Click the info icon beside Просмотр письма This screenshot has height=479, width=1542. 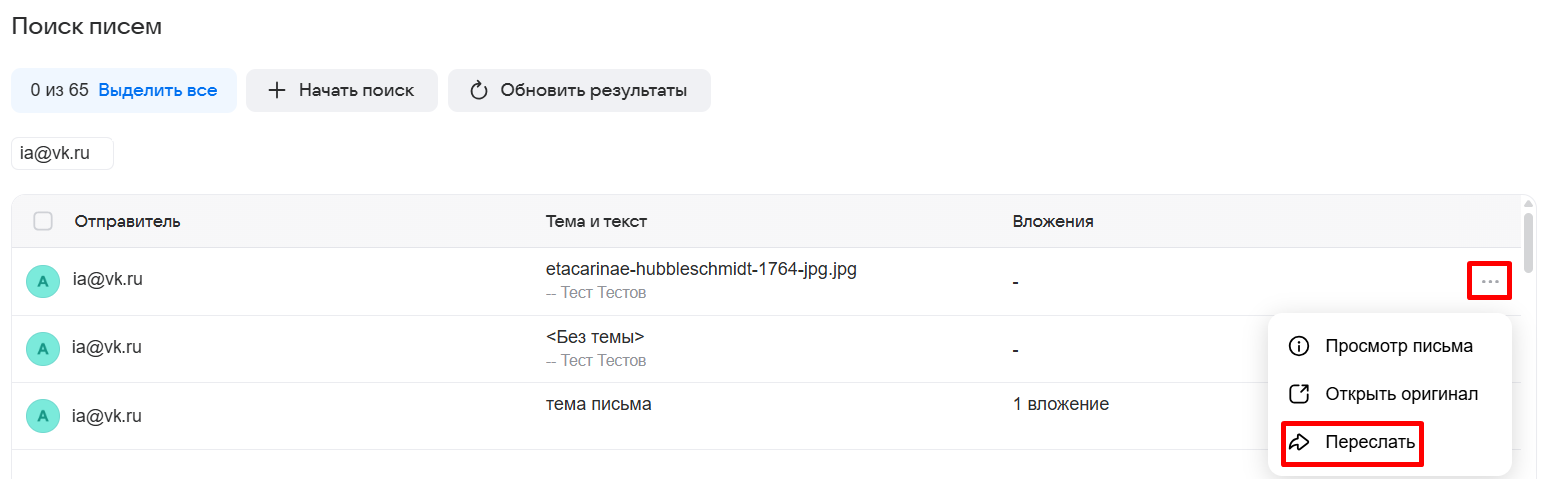point(1299,347)
